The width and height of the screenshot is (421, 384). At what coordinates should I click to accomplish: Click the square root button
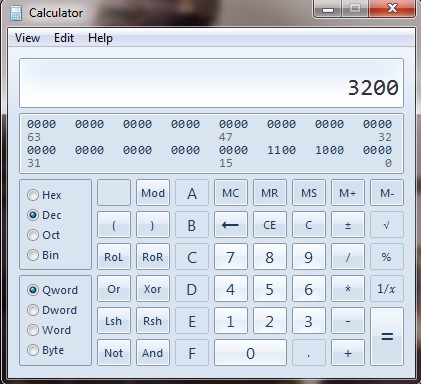[387, 225]
